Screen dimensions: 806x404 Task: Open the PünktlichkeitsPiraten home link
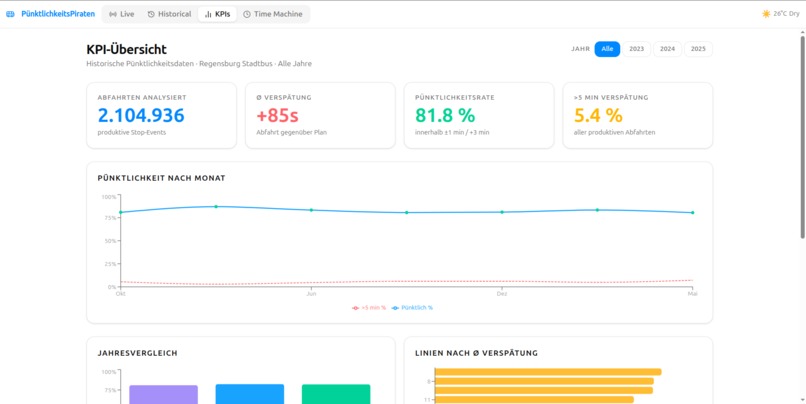tap(58, 14)
